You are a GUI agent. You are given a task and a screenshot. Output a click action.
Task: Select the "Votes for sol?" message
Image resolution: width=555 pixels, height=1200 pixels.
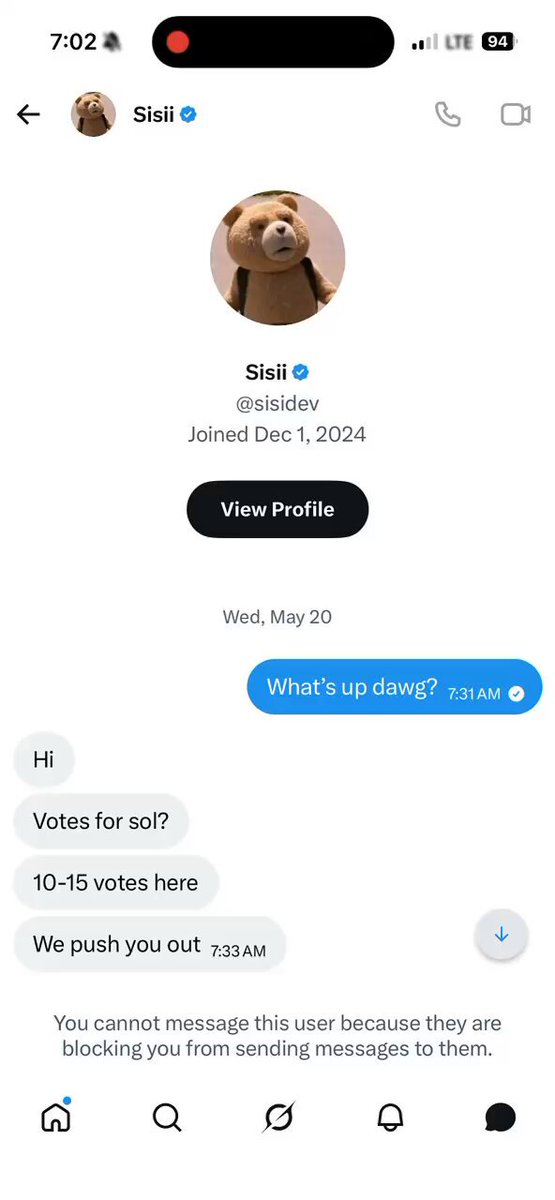click(101, 821)
